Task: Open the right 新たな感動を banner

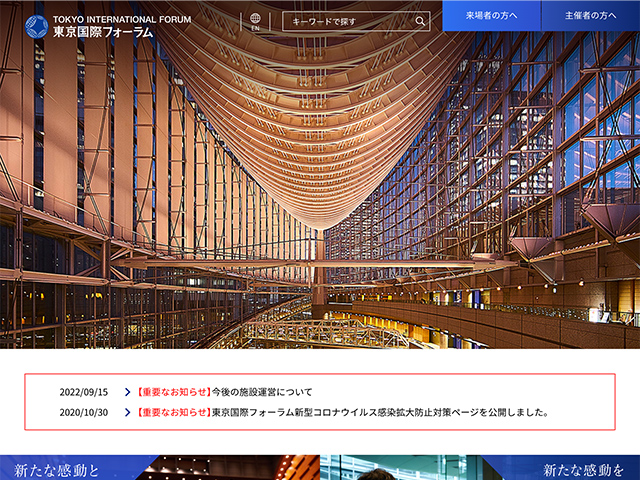Action: [x=480, y=467]
